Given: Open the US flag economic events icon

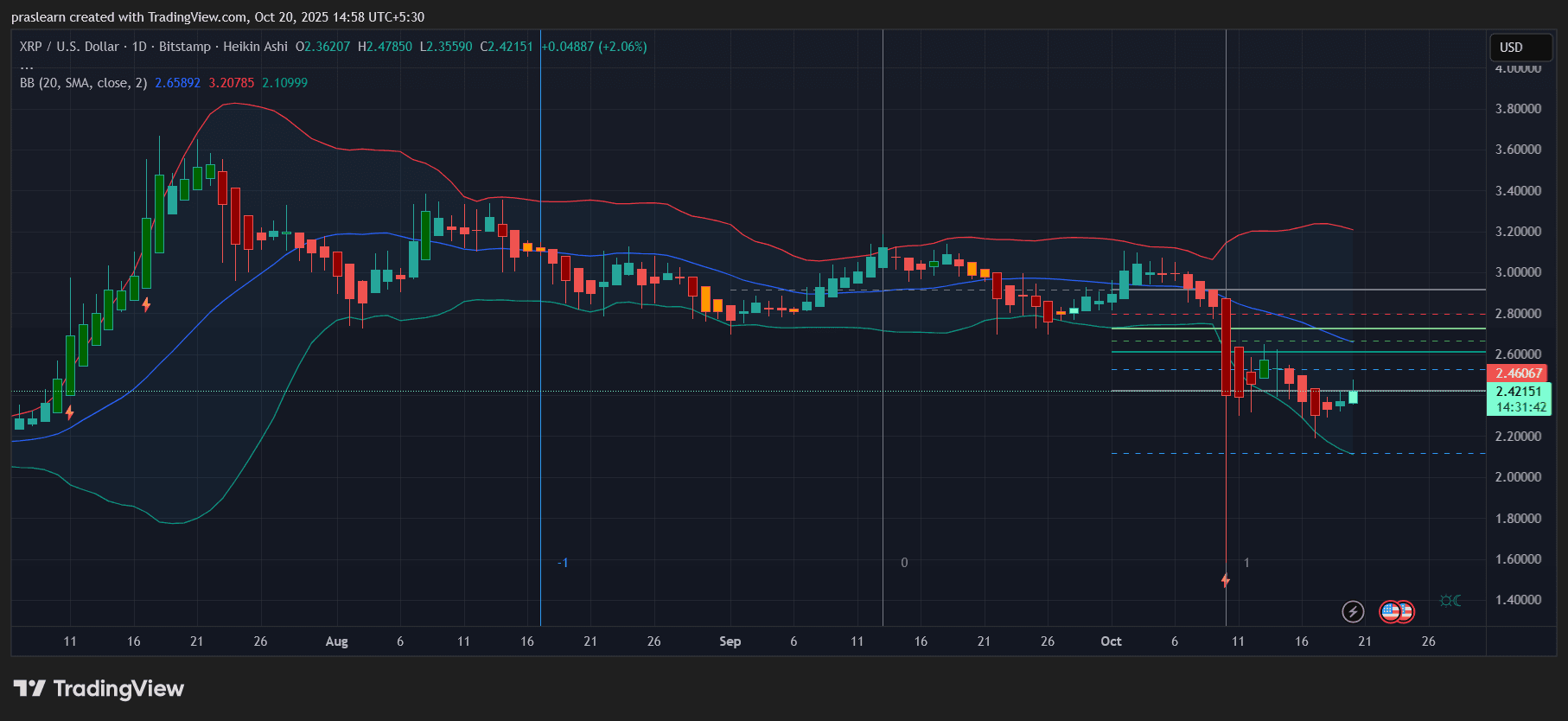Looking at the screenshot, I should pos(1396,612).
